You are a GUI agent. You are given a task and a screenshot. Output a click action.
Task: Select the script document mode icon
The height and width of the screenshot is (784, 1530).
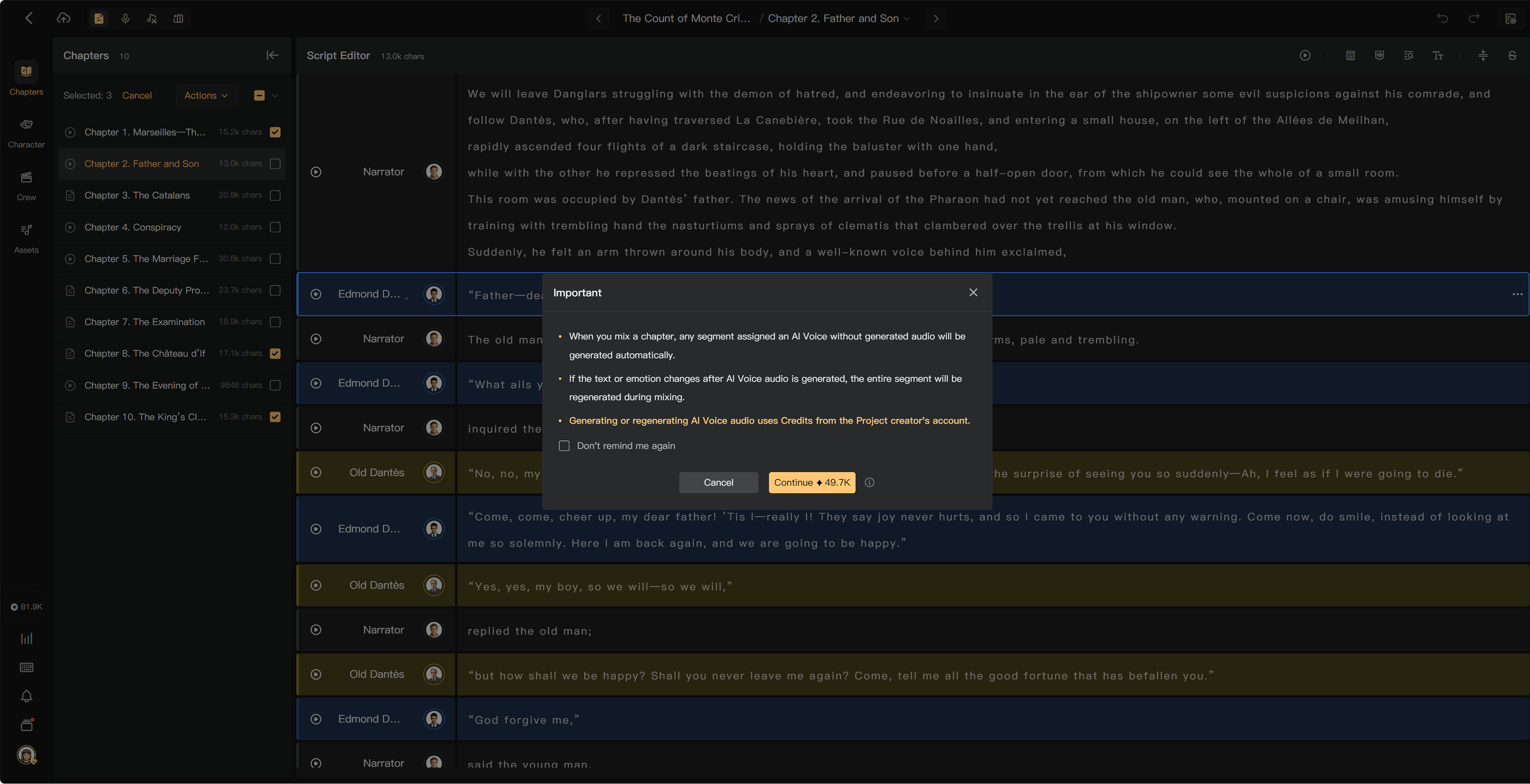point(99,18)
